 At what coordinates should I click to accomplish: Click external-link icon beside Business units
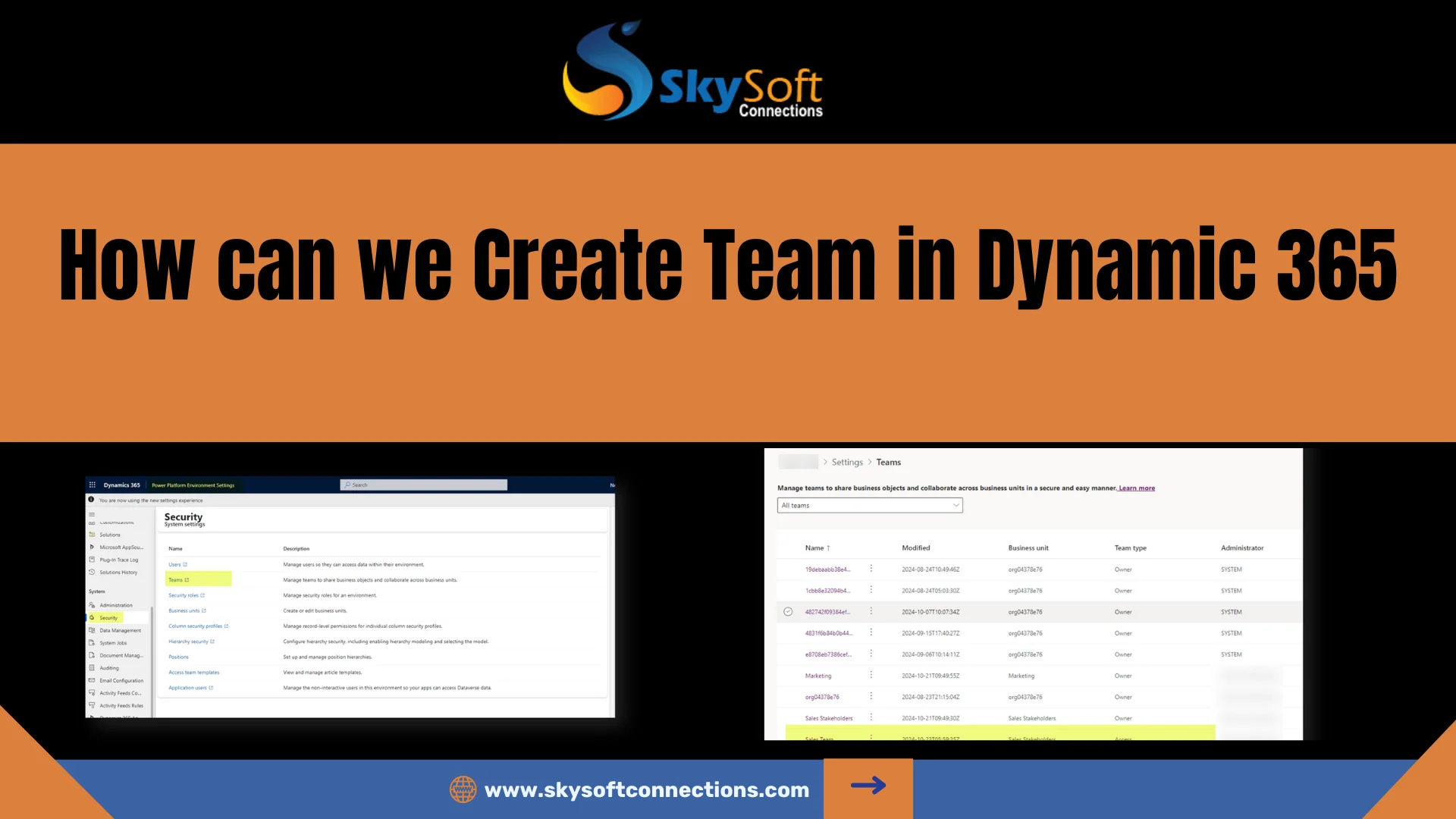coord(204,611)
